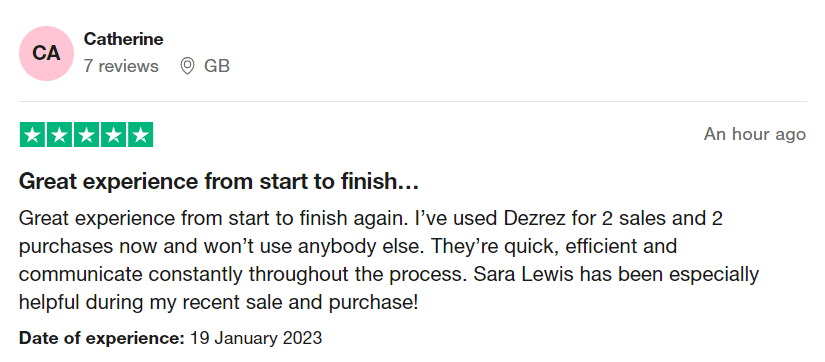Viewport: 825px width, 362px height.
Task: Select the third green rating star
Action: [86, 135]
